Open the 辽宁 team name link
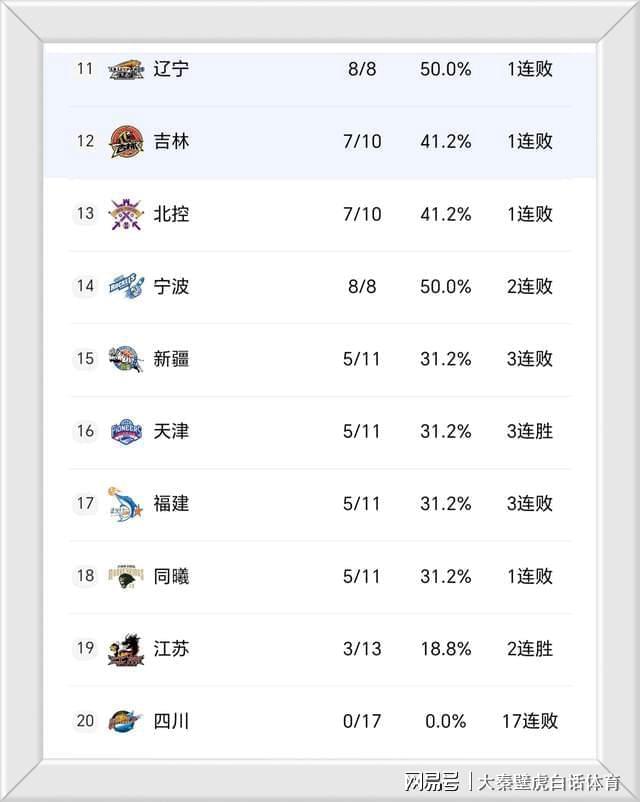Screen dimensions: 640x802 pos(171,69)
